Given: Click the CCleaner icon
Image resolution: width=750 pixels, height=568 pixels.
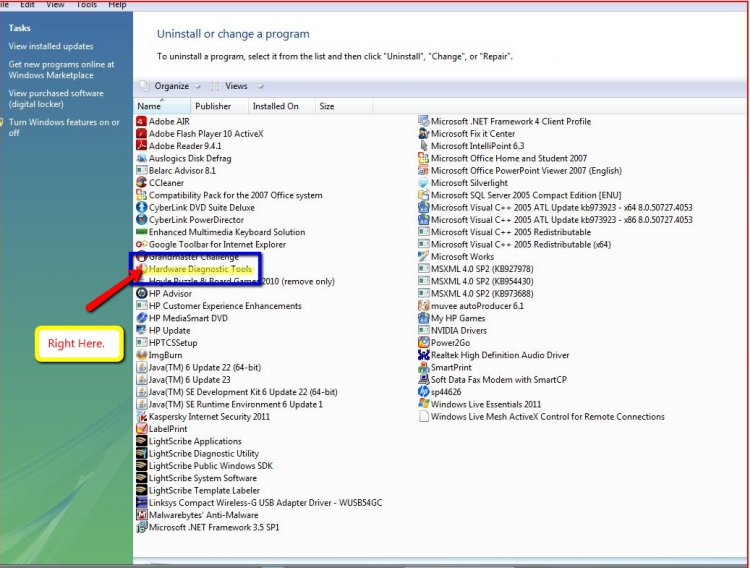Looking at the screenshot, I should pyautogui.click(x=141, y=183).
